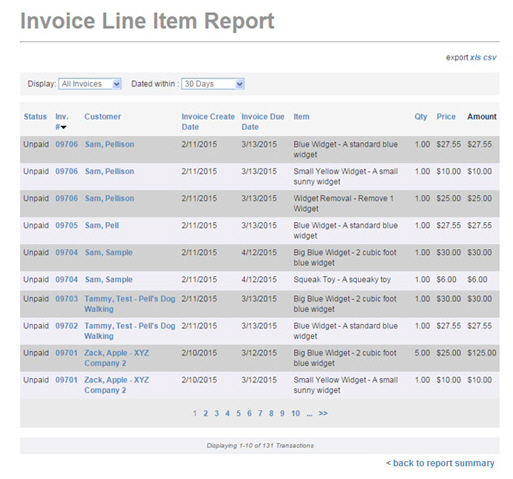Image resolution: width=513 pixels, height=479 pixels.
Task: Click the Invoice Line Item Report heading
Action: (x=147, y=21)
